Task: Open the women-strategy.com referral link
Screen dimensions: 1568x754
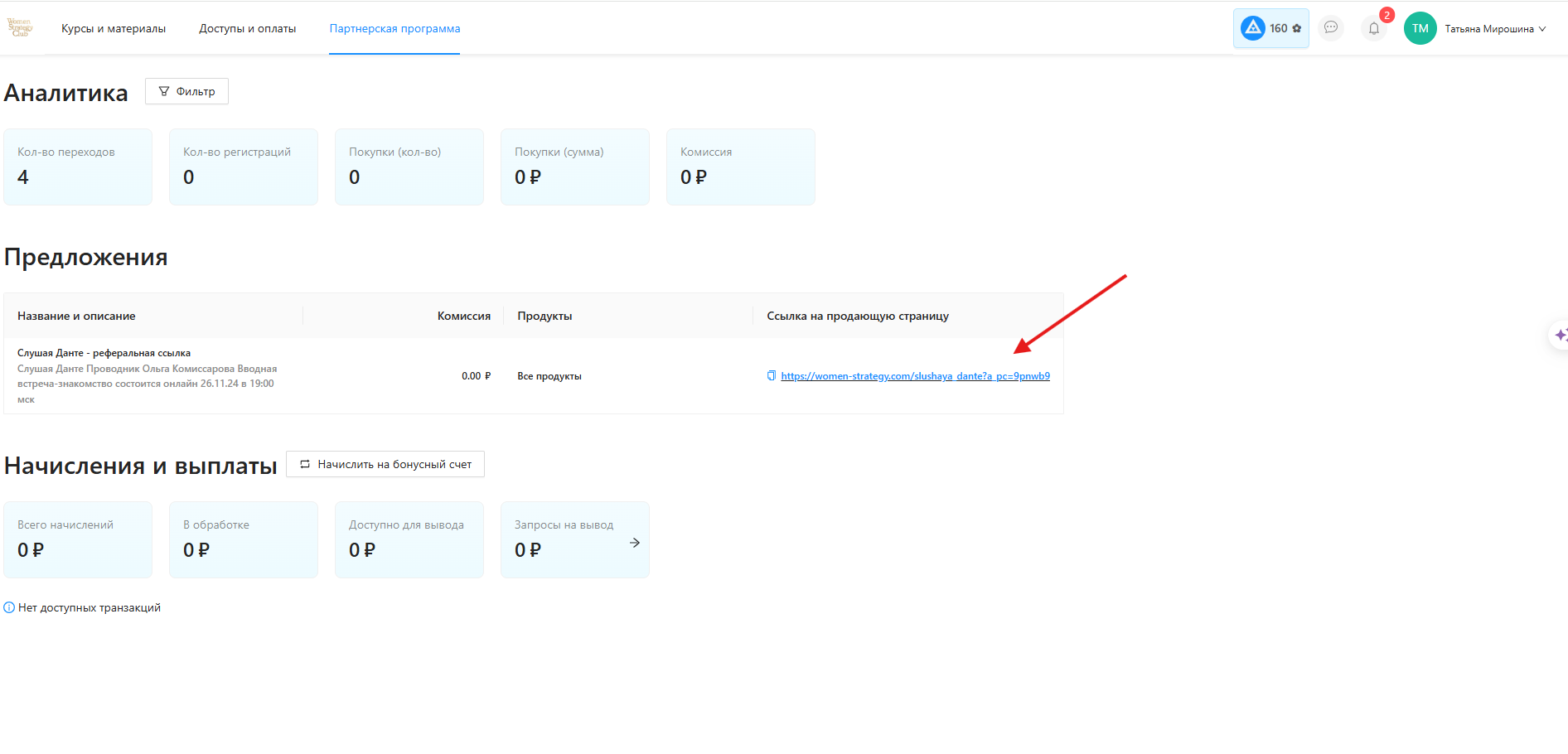Action: [x=915, y=376]
